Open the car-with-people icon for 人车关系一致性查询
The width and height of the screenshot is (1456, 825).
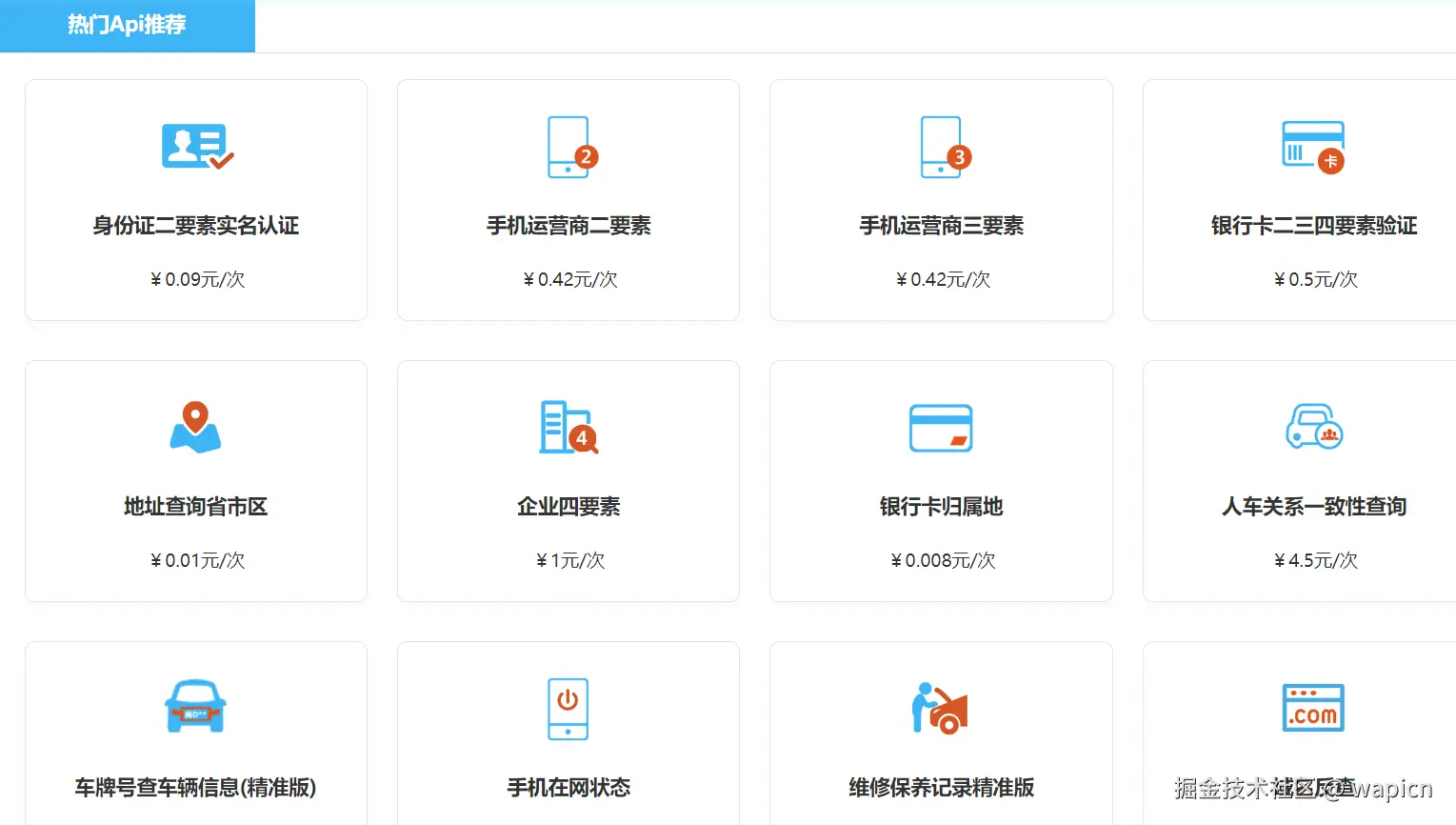click(1313, 428)
